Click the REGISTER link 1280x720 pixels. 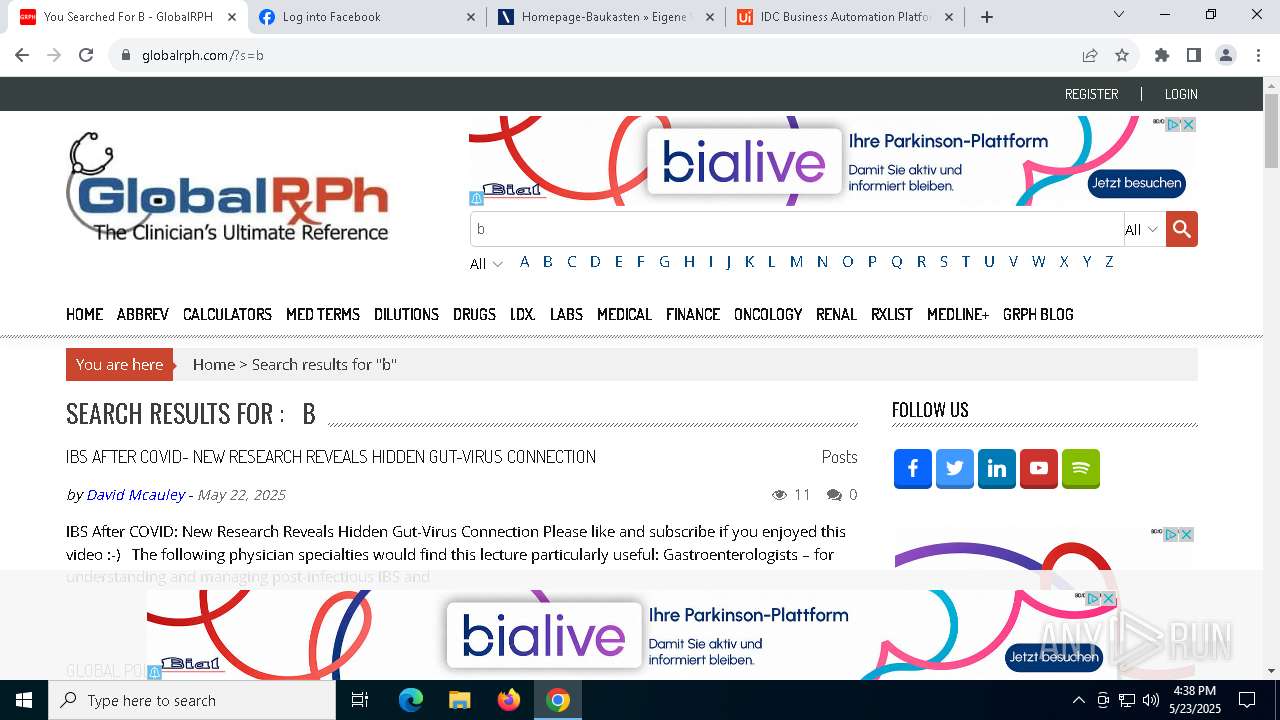pos(1091,94)
